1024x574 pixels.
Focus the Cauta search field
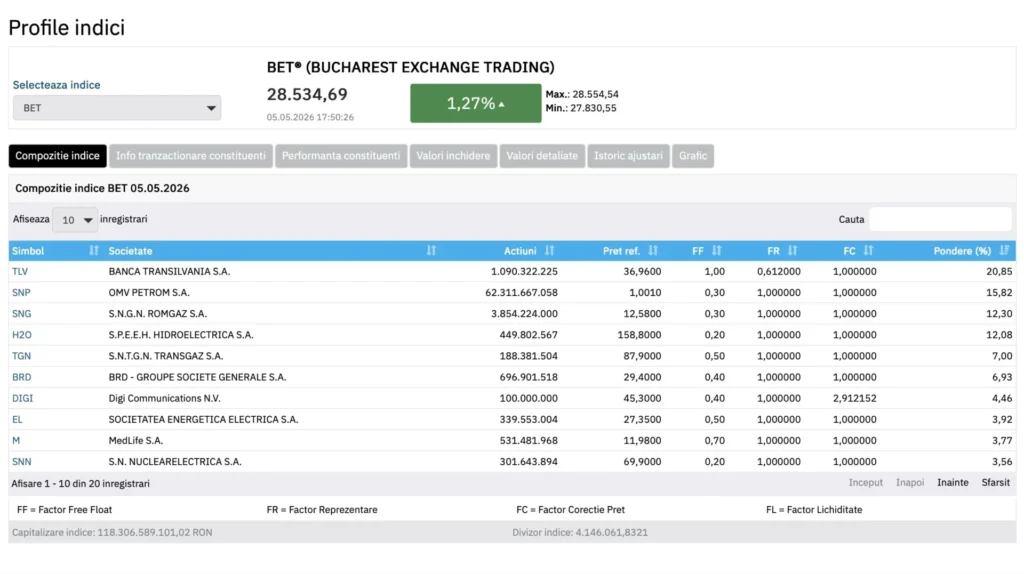940,219
